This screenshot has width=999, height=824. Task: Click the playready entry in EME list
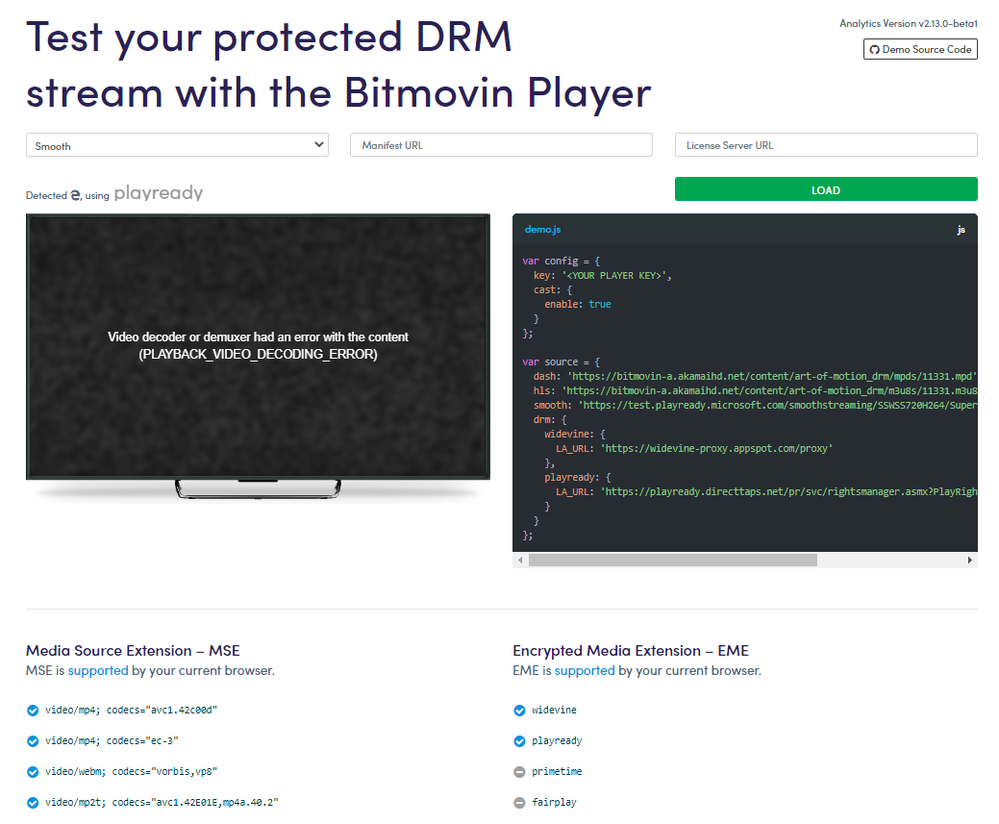[557, 741]
